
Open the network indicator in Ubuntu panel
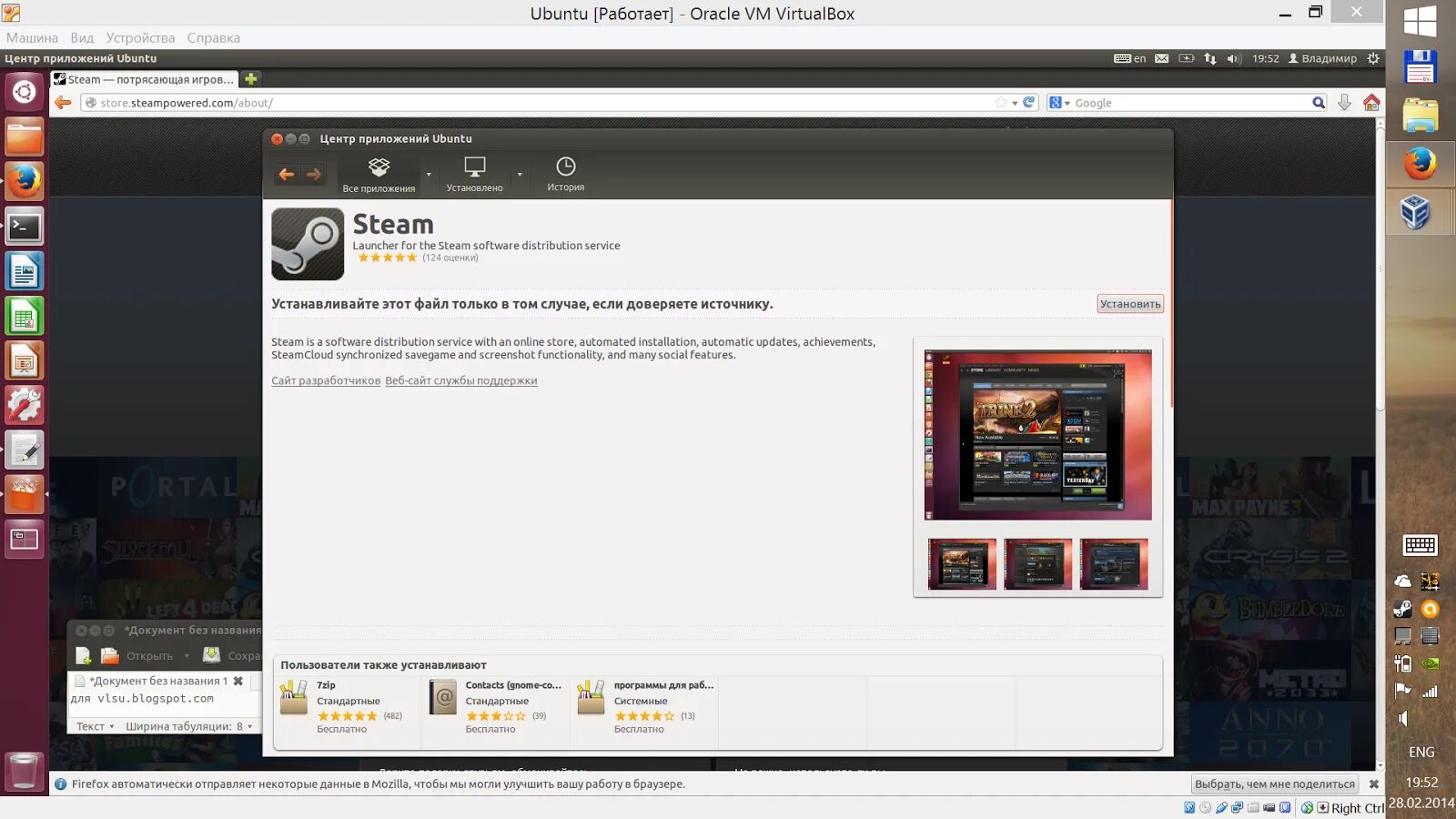tap(1210, 58)
